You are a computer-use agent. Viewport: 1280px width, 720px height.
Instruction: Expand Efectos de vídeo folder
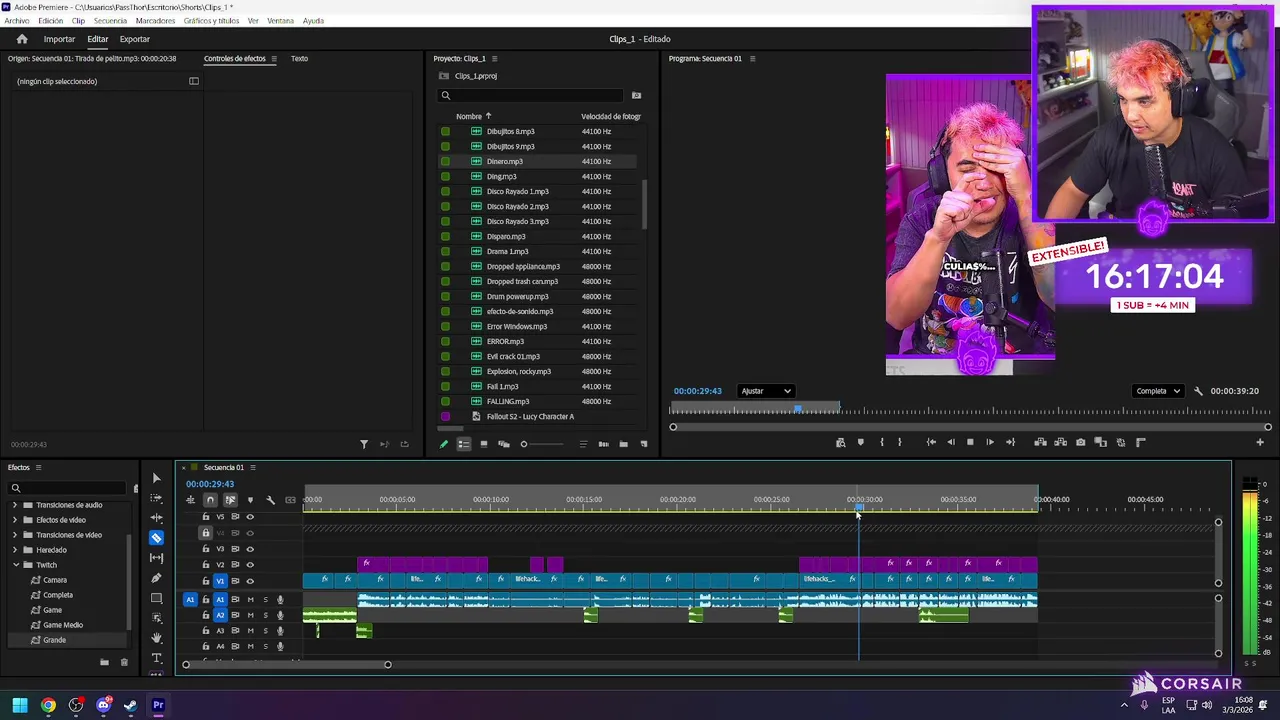[x=16, y=520]
